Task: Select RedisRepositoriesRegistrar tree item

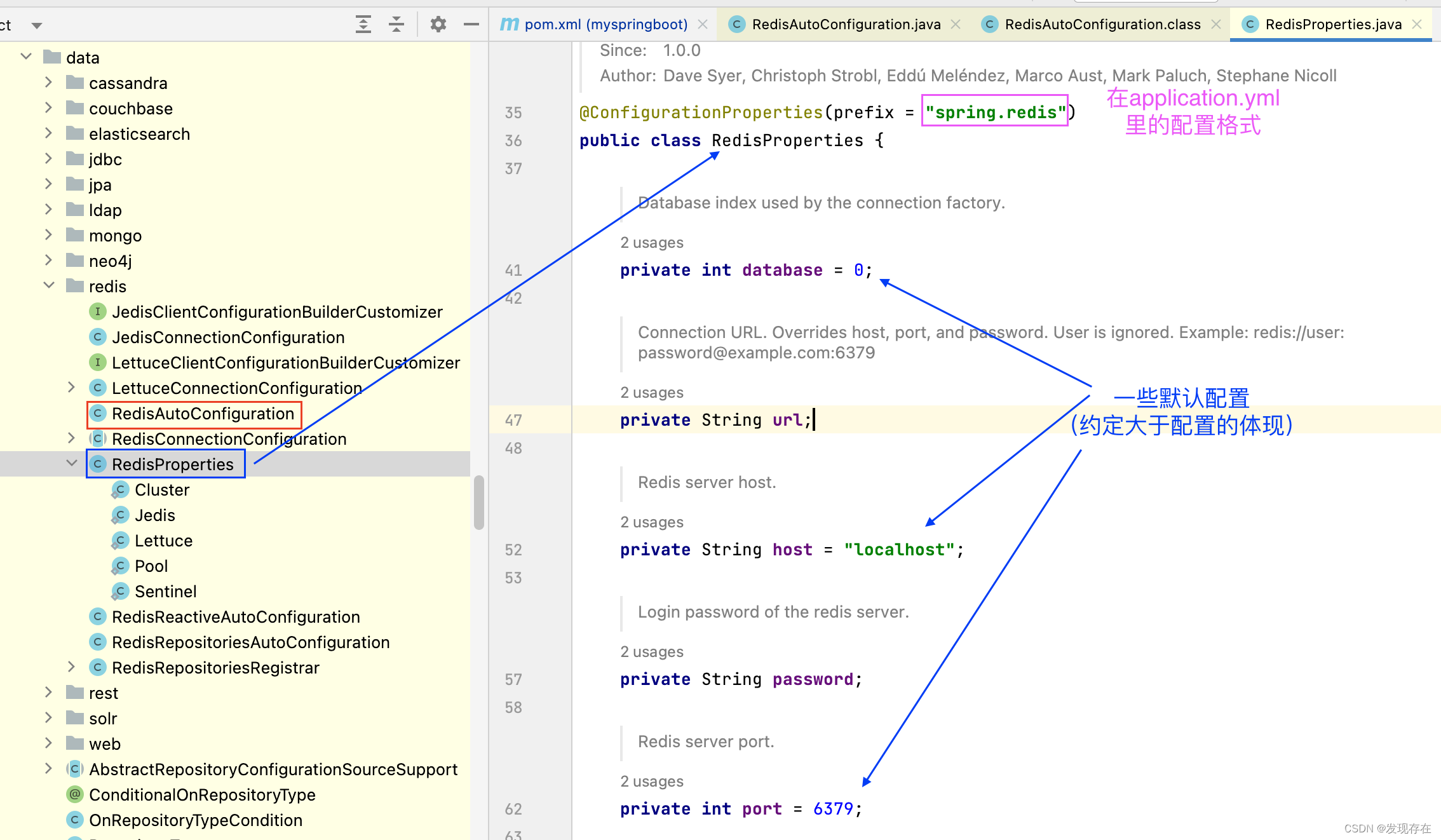Action: tap(215, 668)
